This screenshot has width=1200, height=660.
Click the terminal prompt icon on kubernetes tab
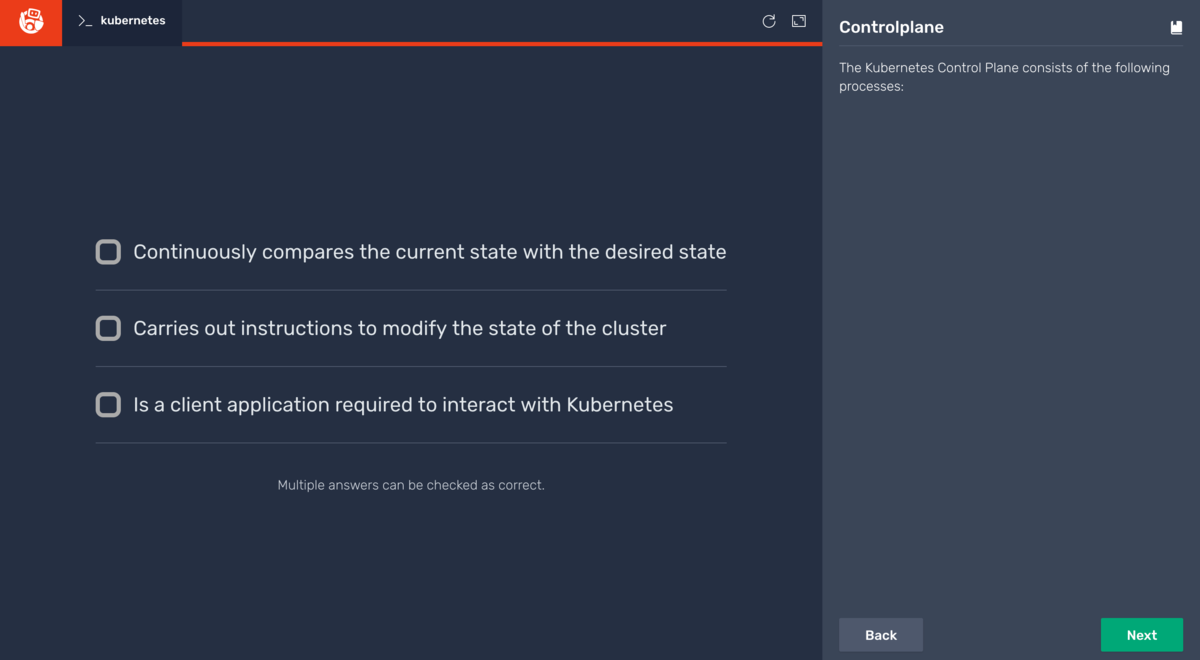85,21
